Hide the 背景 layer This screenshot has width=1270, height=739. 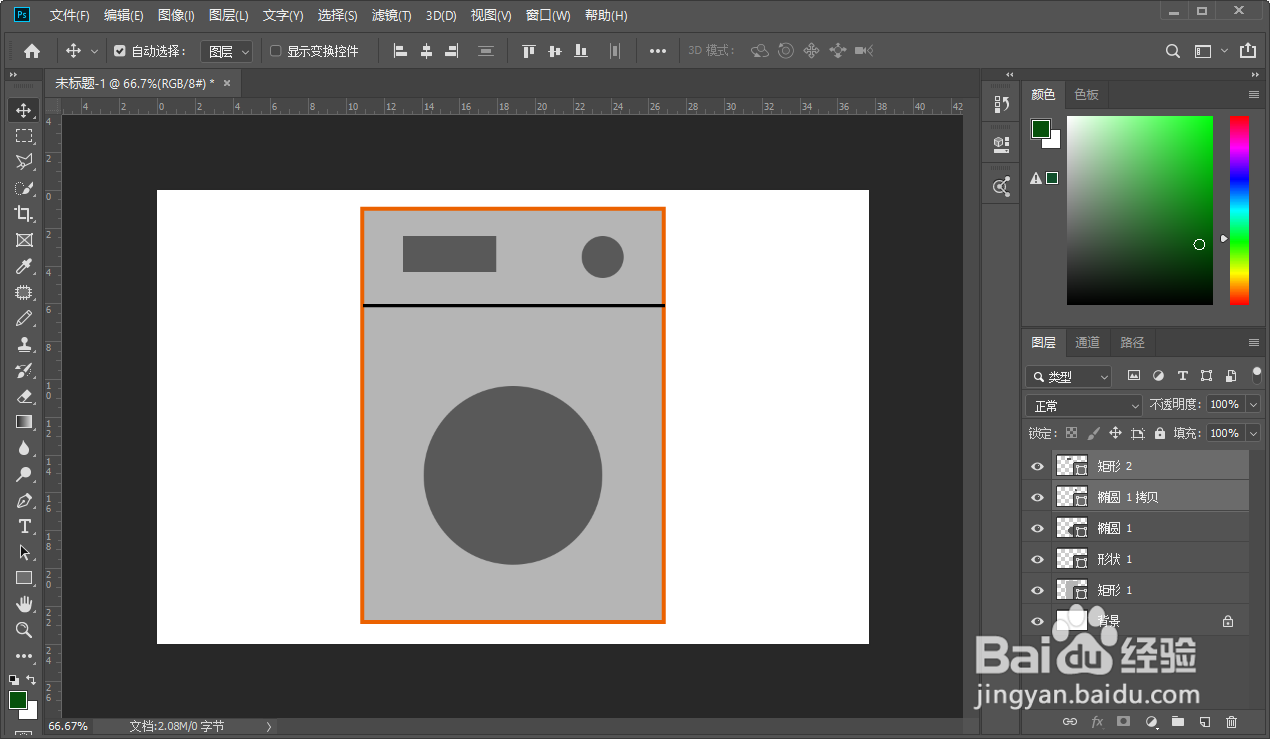pos(1037,621)
